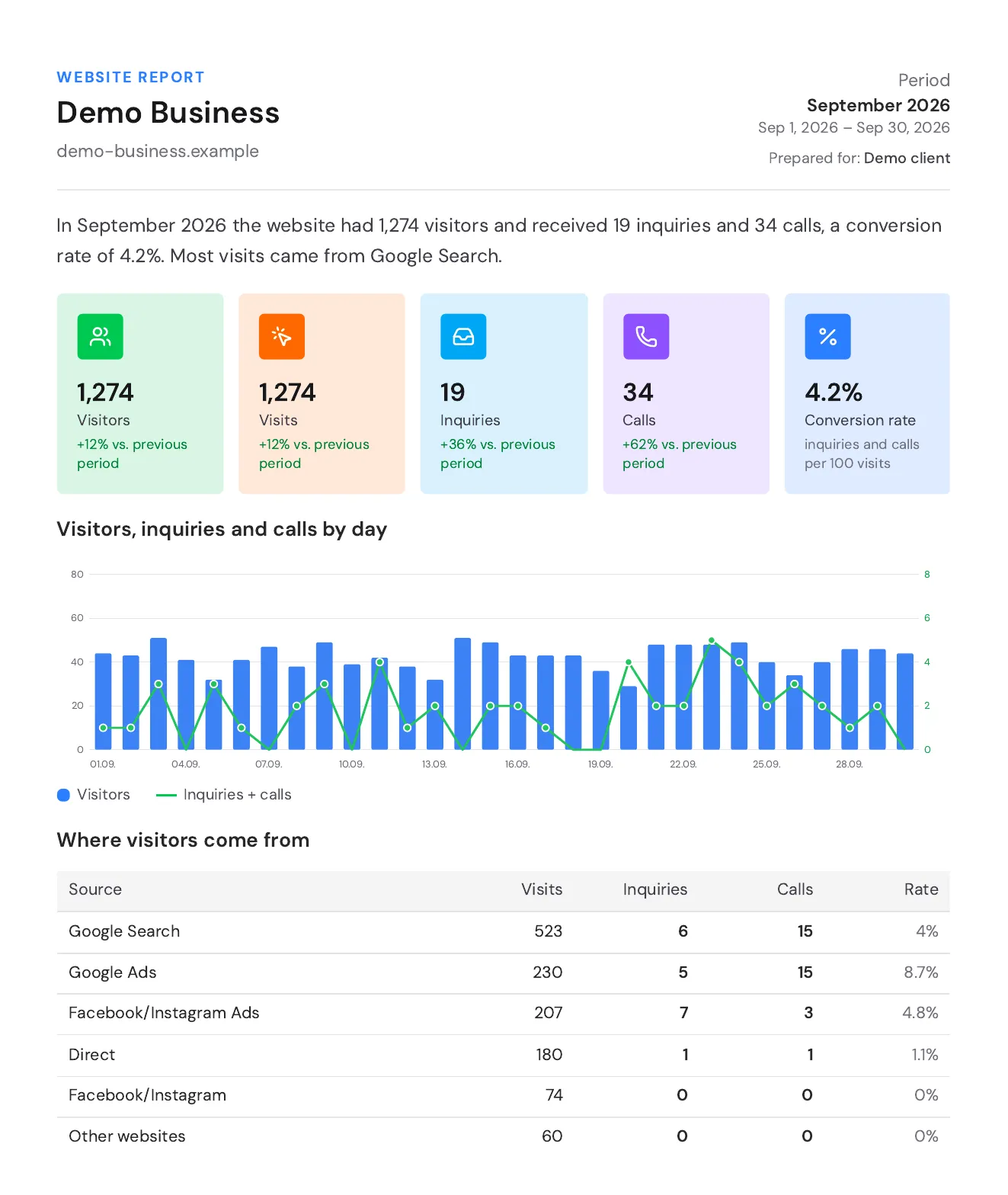Screen dimensions: 1008x1195
Task: Click the Rate column header
Action: pyautogui.click(x=921, y=889)
